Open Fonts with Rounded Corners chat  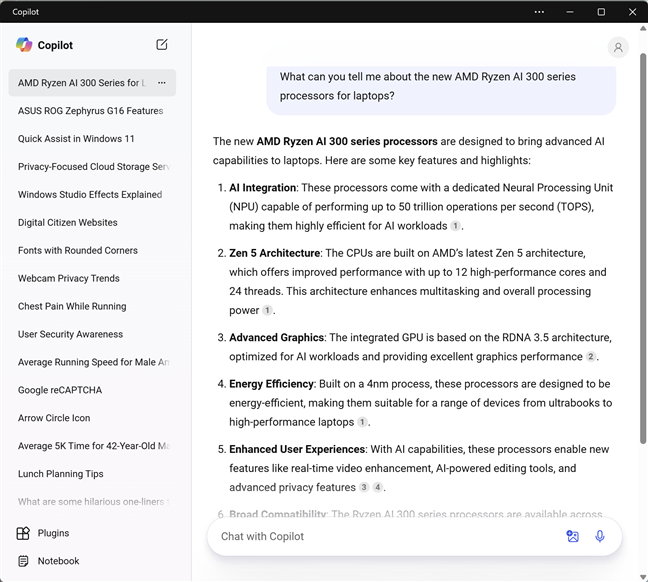[x=92, y=250]
